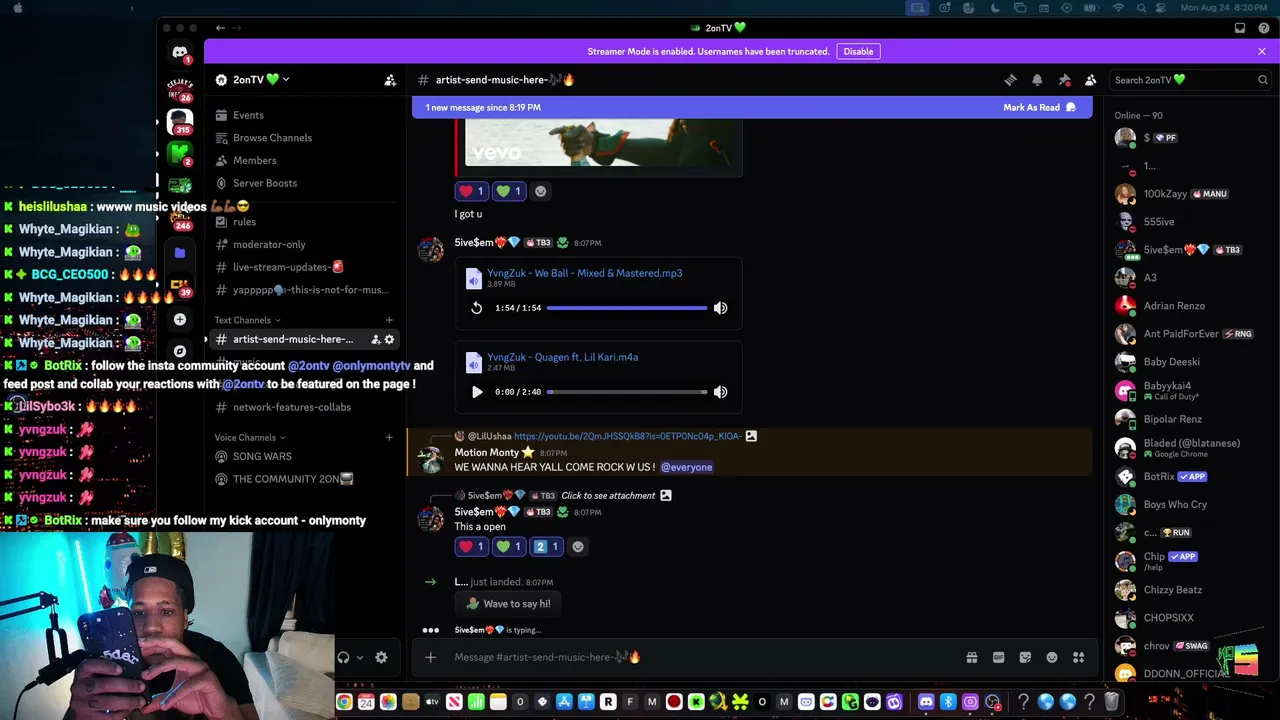Disable Streamer Mode from the banner
The height and width of the screenshot is (720, 1280).
point(858,51)
